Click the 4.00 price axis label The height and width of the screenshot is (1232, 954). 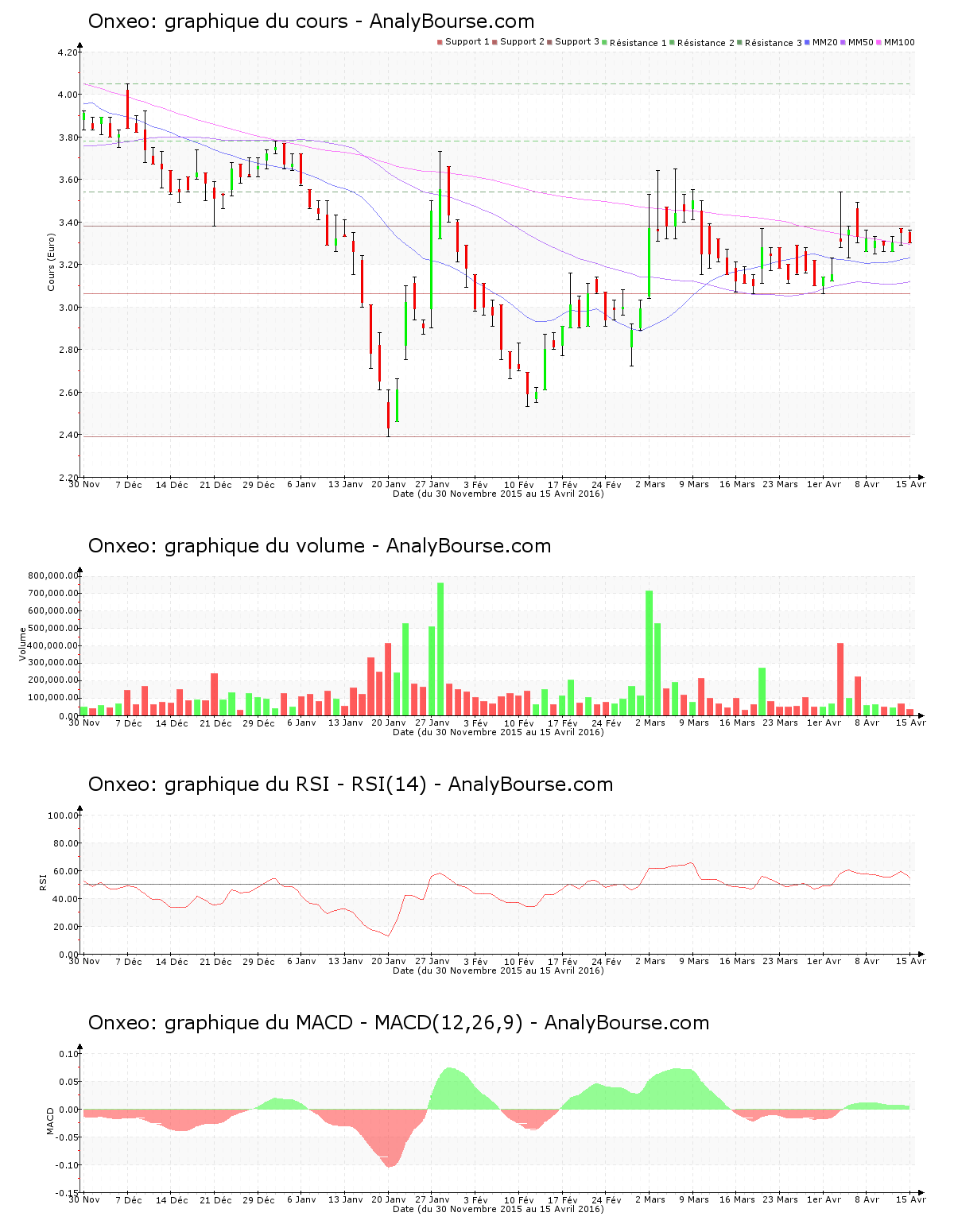click(x=68, y=95)
